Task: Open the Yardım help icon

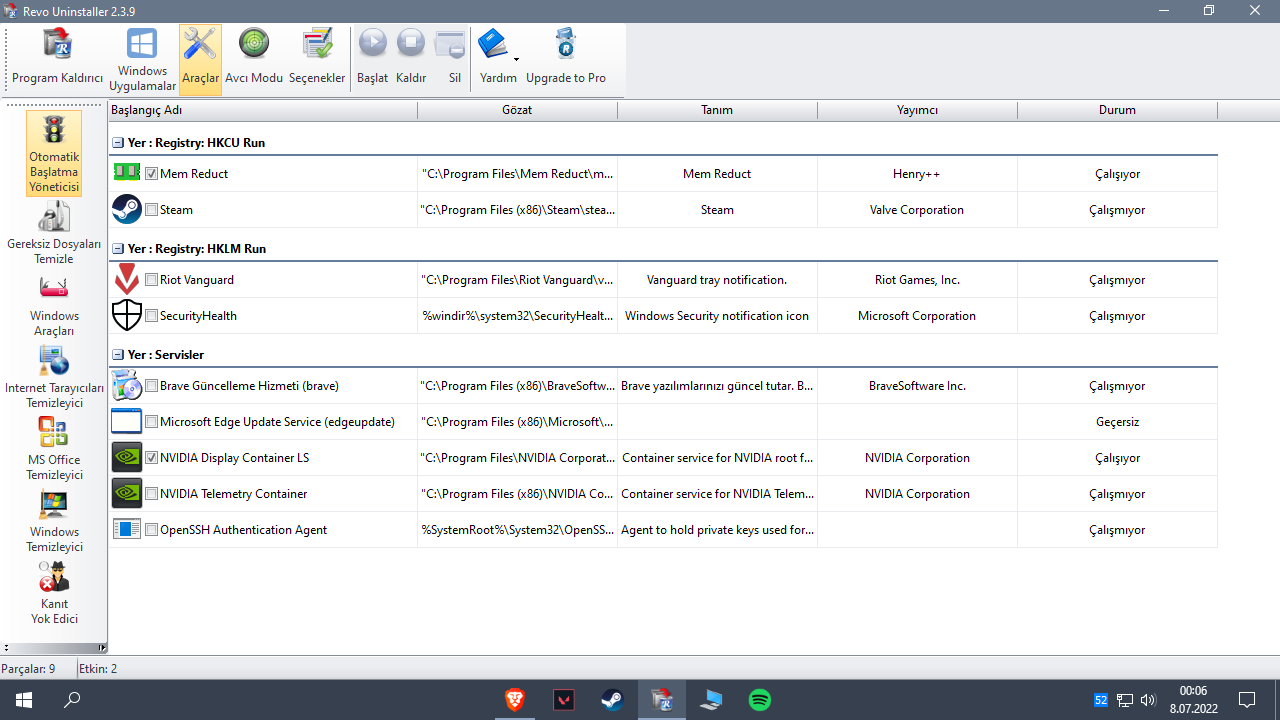Action: tap(494, 44)
